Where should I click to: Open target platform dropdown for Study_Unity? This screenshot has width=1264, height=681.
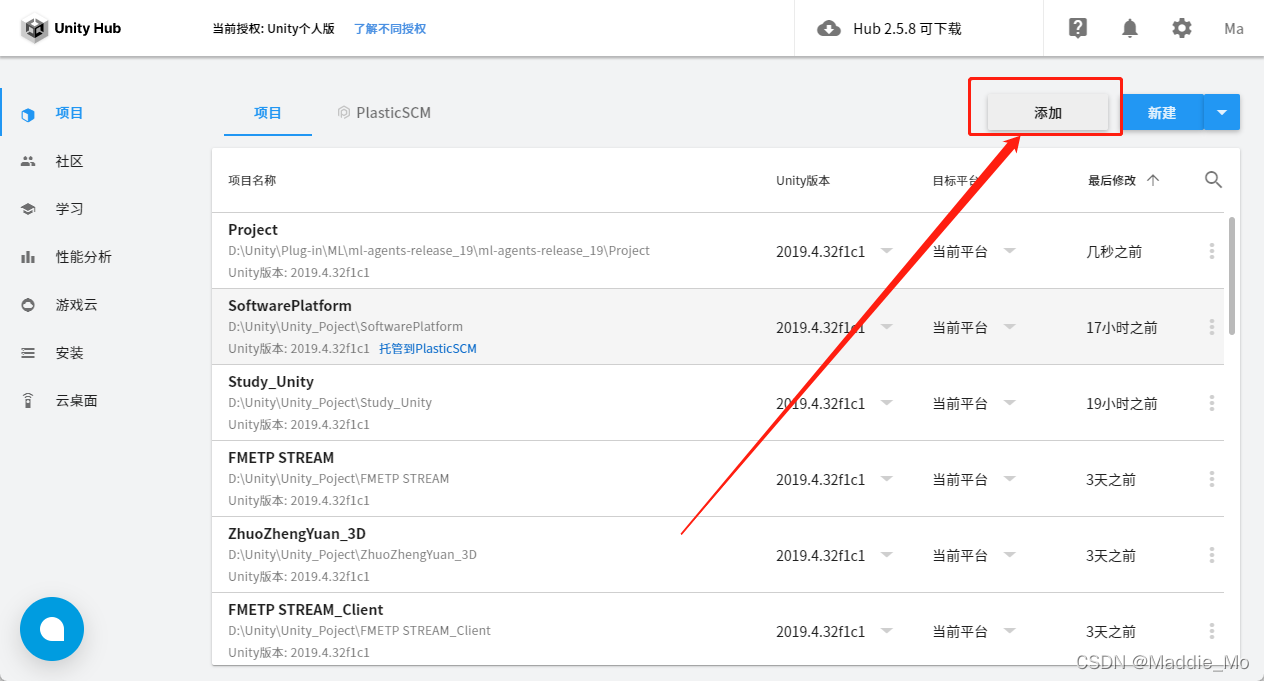pyautogui.click(x=1010, y=403)
